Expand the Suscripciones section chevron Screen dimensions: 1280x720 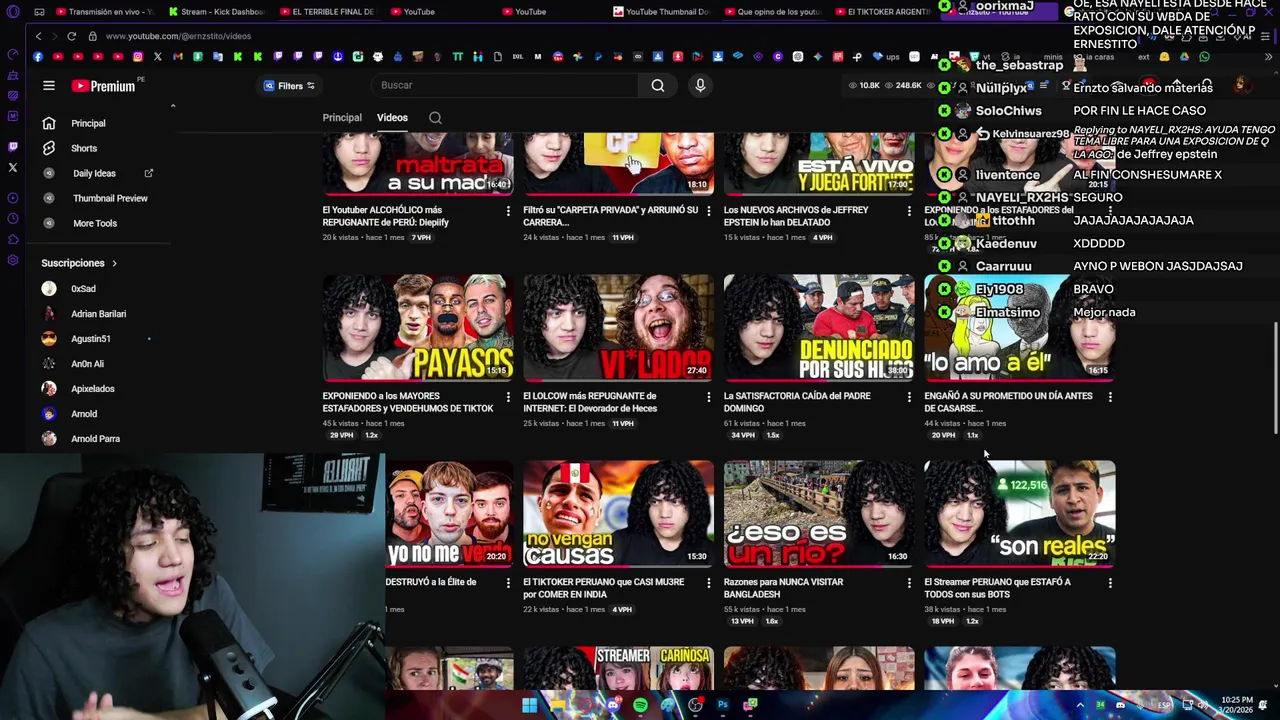point(114,263)
